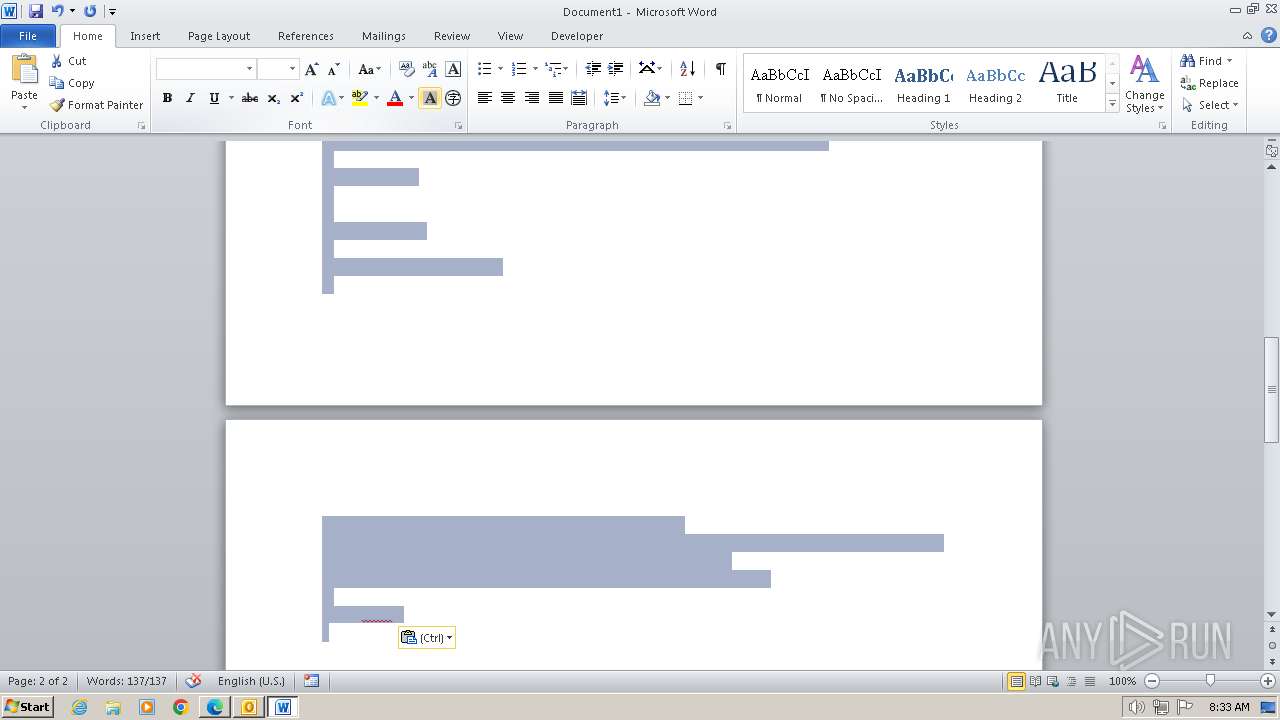Toggle Bold formatting

point(167,98)
